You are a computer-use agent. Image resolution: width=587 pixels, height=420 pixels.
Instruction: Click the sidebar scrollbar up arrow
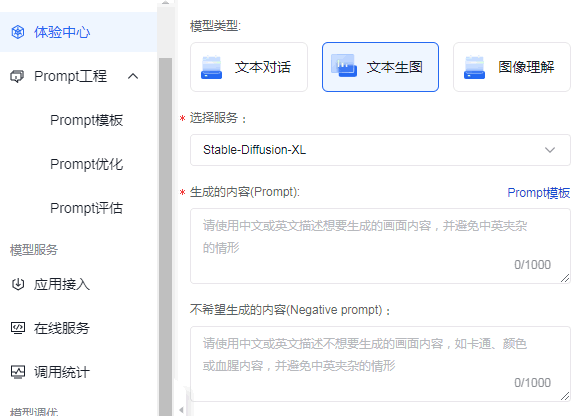[165, 3]
